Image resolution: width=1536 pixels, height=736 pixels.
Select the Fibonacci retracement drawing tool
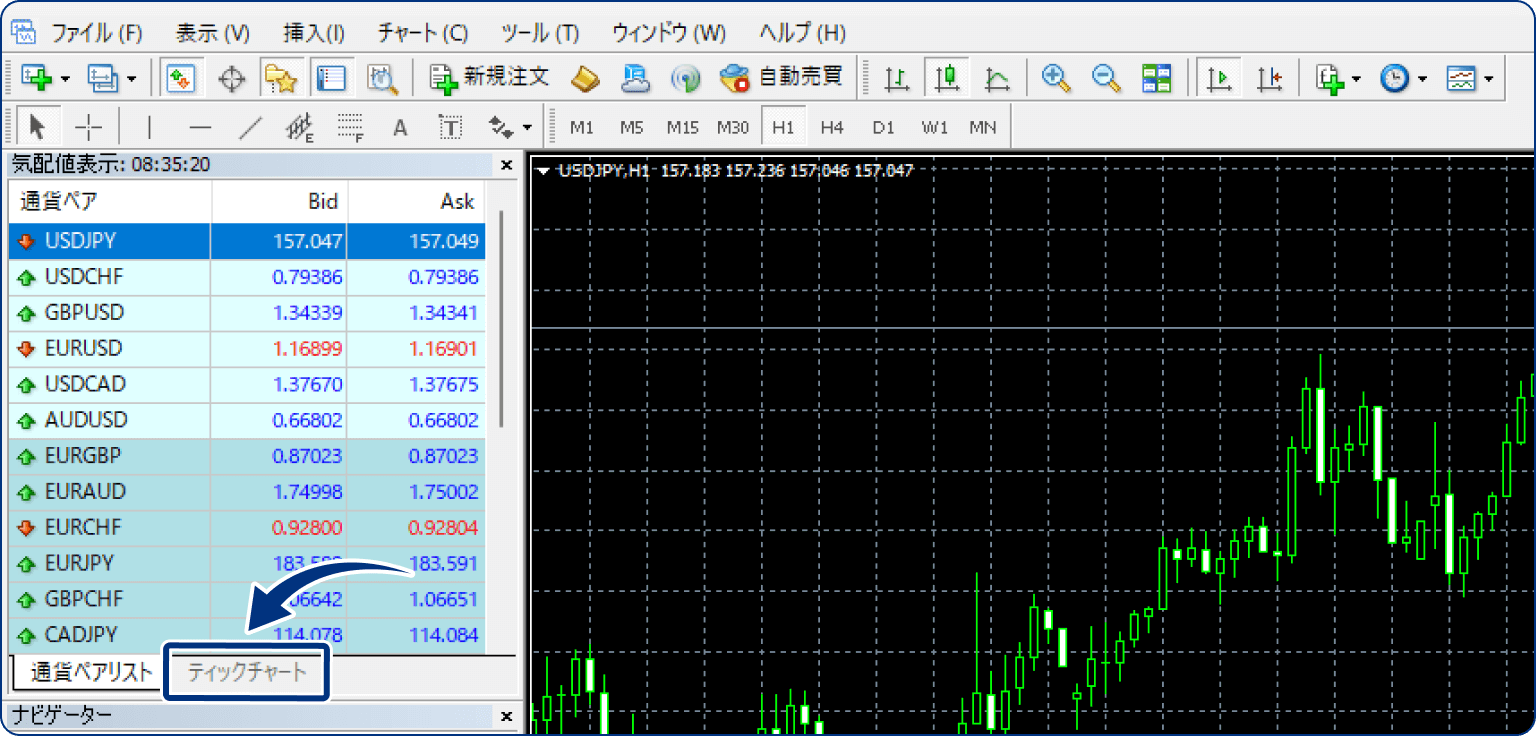pos(349,127)
